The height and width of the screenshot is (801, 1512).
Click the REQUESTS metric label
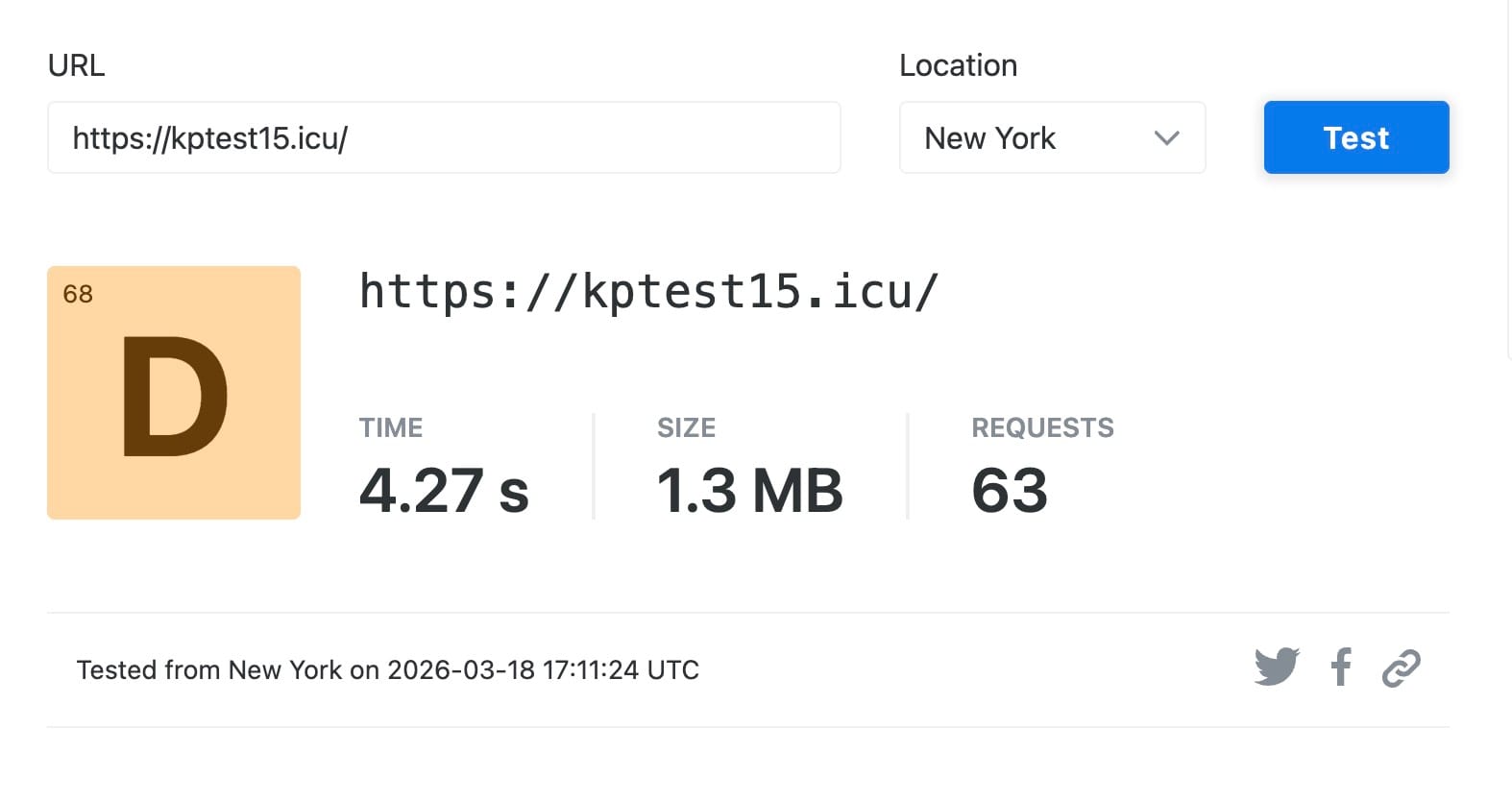(1042, 427)
